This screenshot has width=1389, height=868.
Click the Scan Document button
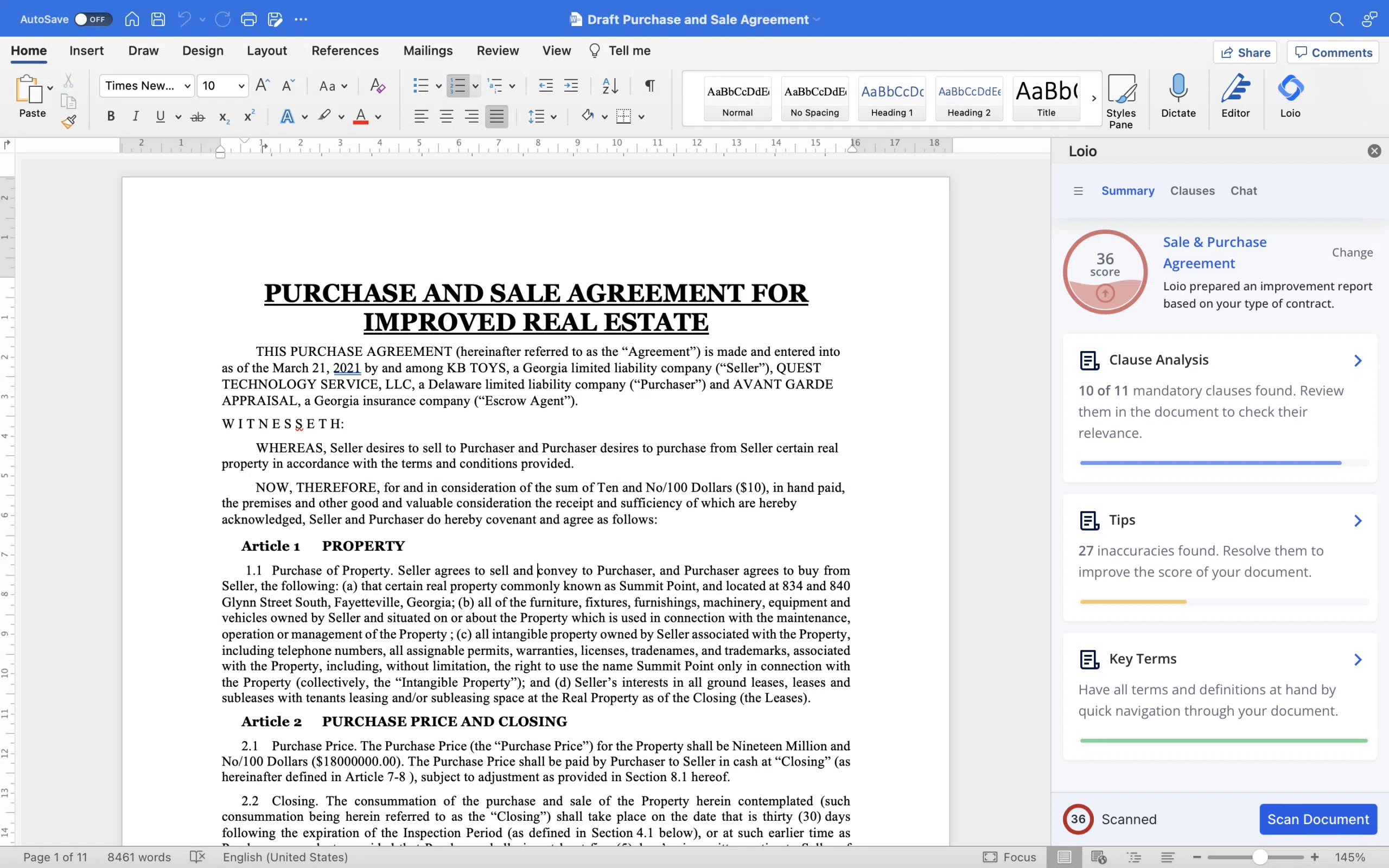[x=1318, y=819]
